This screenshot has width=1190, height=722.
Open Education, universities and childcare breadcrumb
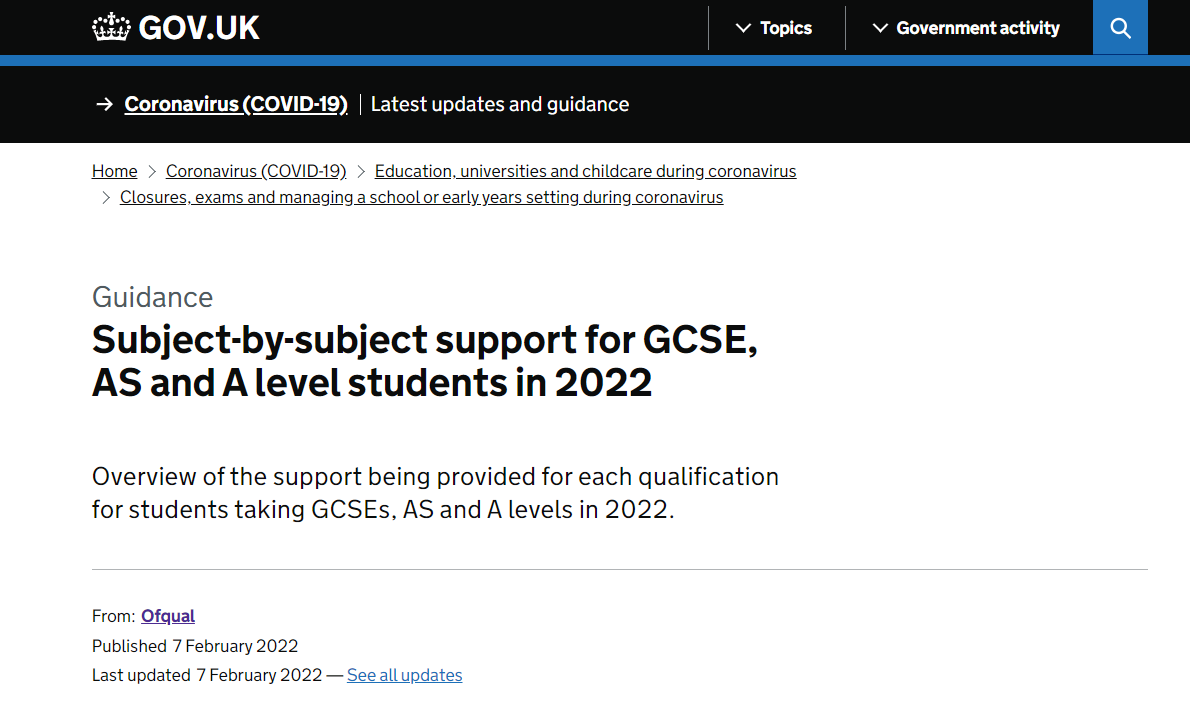click(x=585, y=172)
